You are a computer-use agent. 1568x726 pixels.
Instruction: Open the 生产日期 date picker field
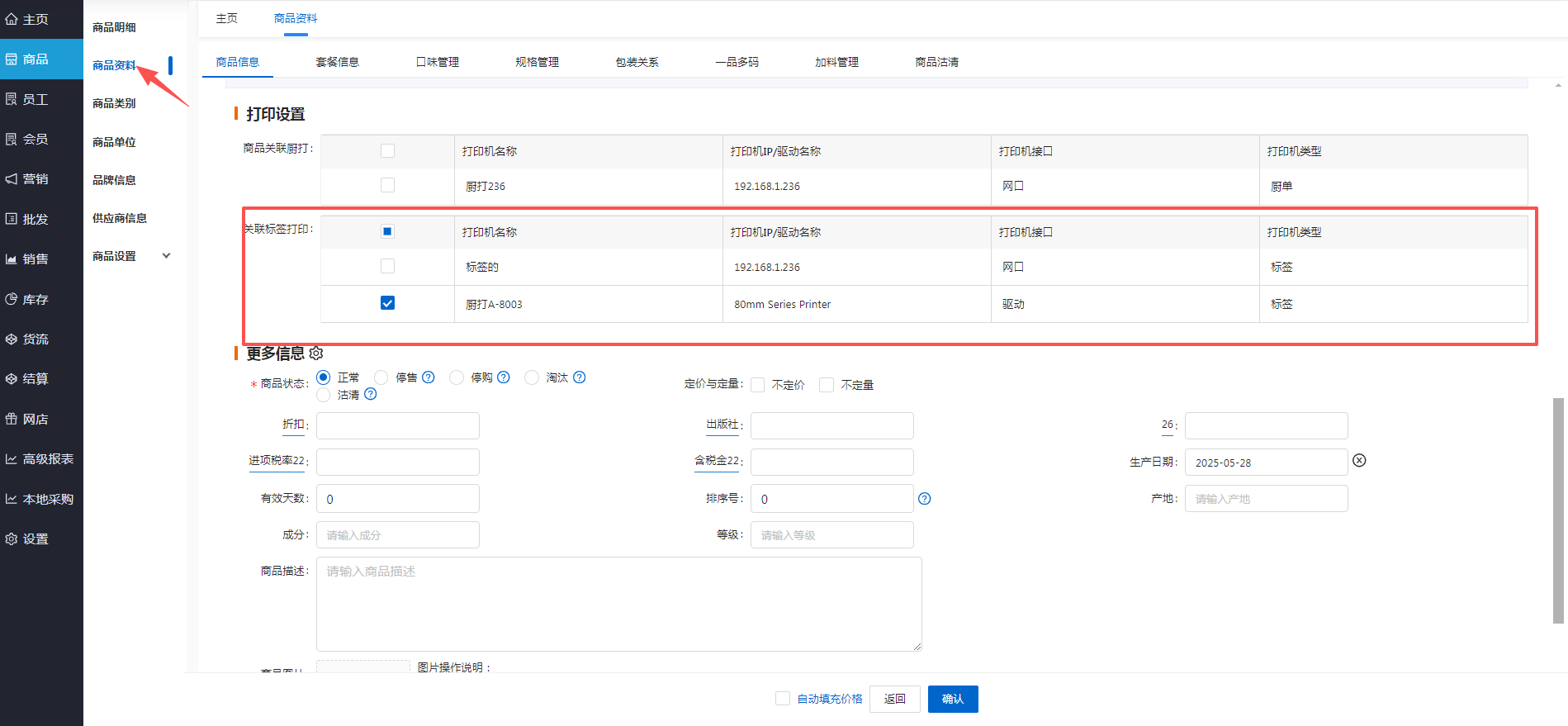[x=1265, y=463]
